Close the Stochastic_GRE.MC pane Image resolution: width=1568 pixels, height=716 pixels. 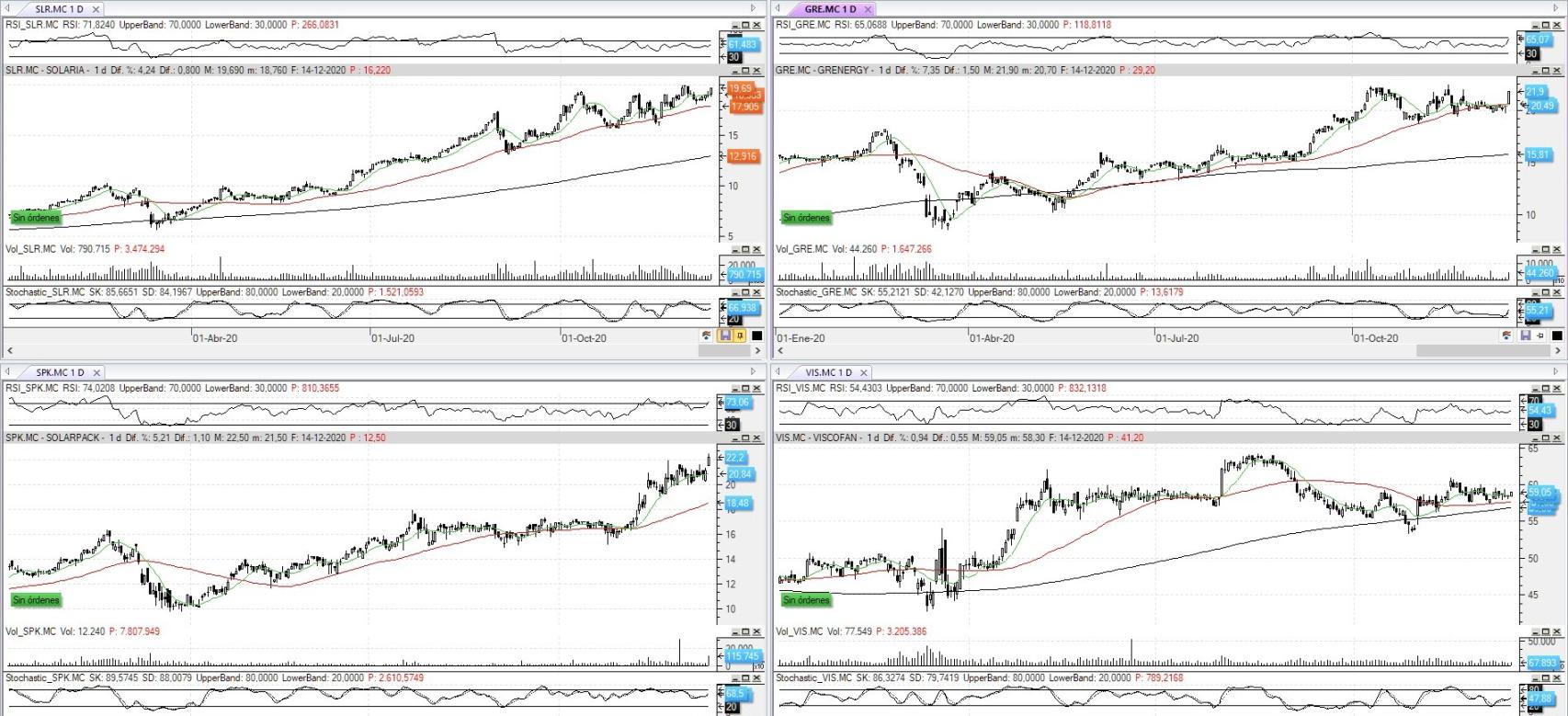point(1556,292)
